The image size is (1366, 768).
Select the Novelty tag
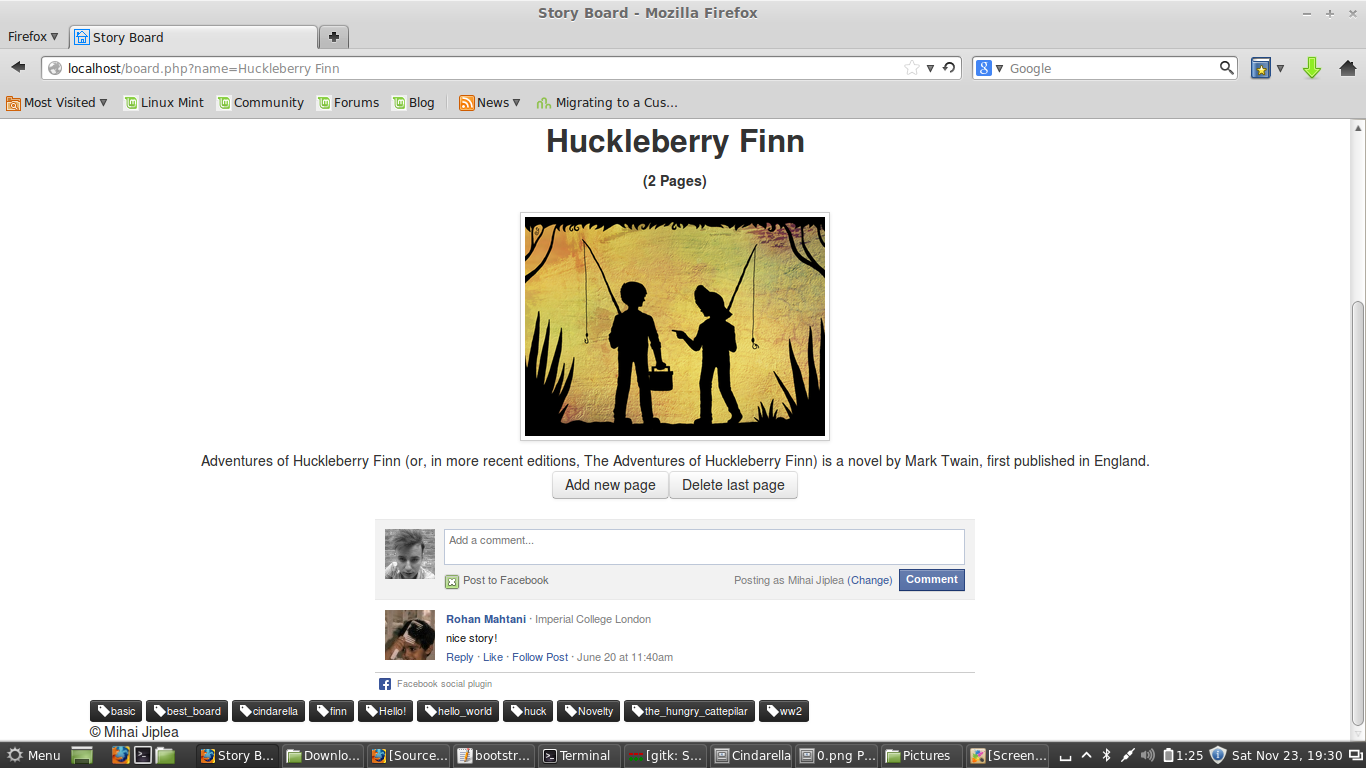tap(588, 711)
